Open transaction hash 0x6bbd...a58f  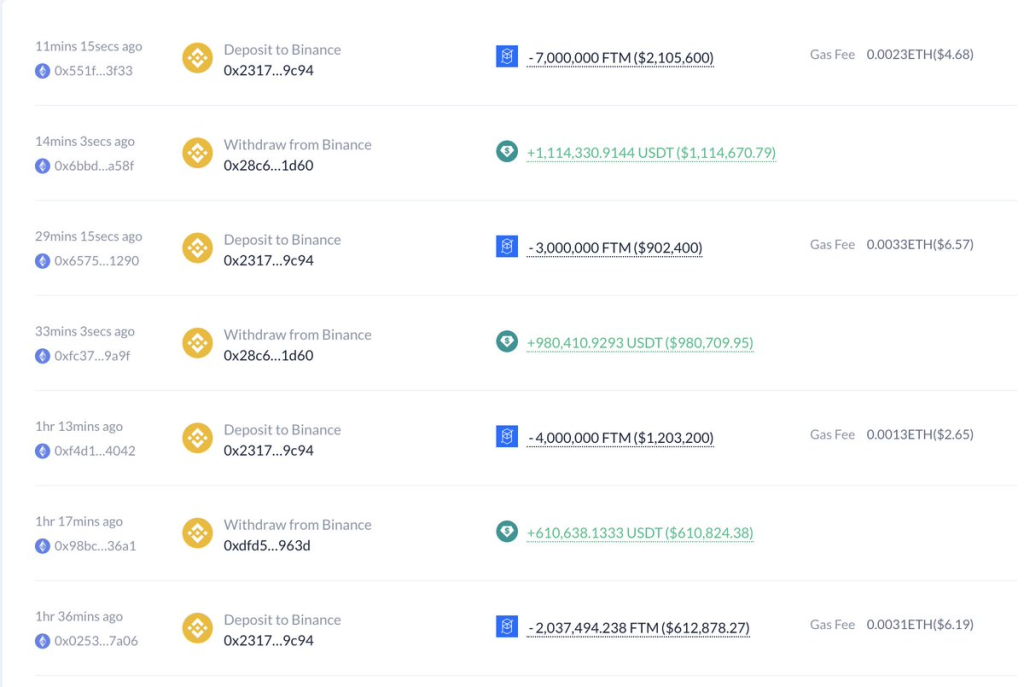[x=94, y=166]
